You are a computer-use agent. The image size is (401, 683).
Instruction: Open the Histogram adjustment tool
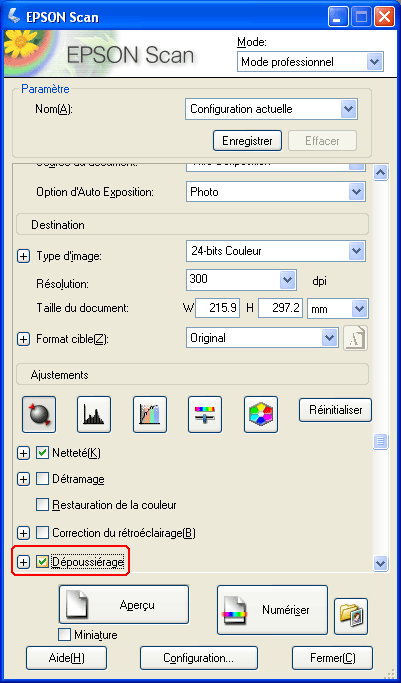94,414
